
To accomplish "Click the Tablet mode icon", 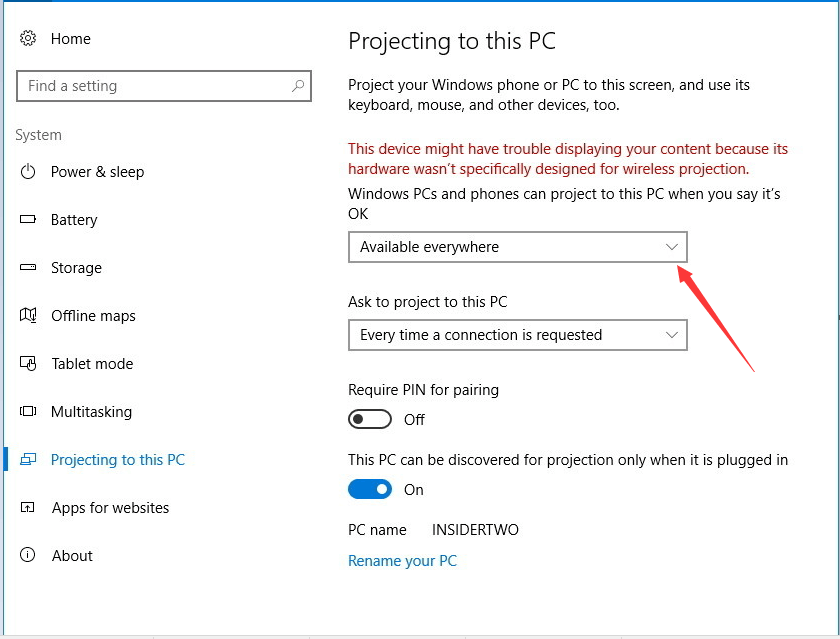I will [28, 364].
